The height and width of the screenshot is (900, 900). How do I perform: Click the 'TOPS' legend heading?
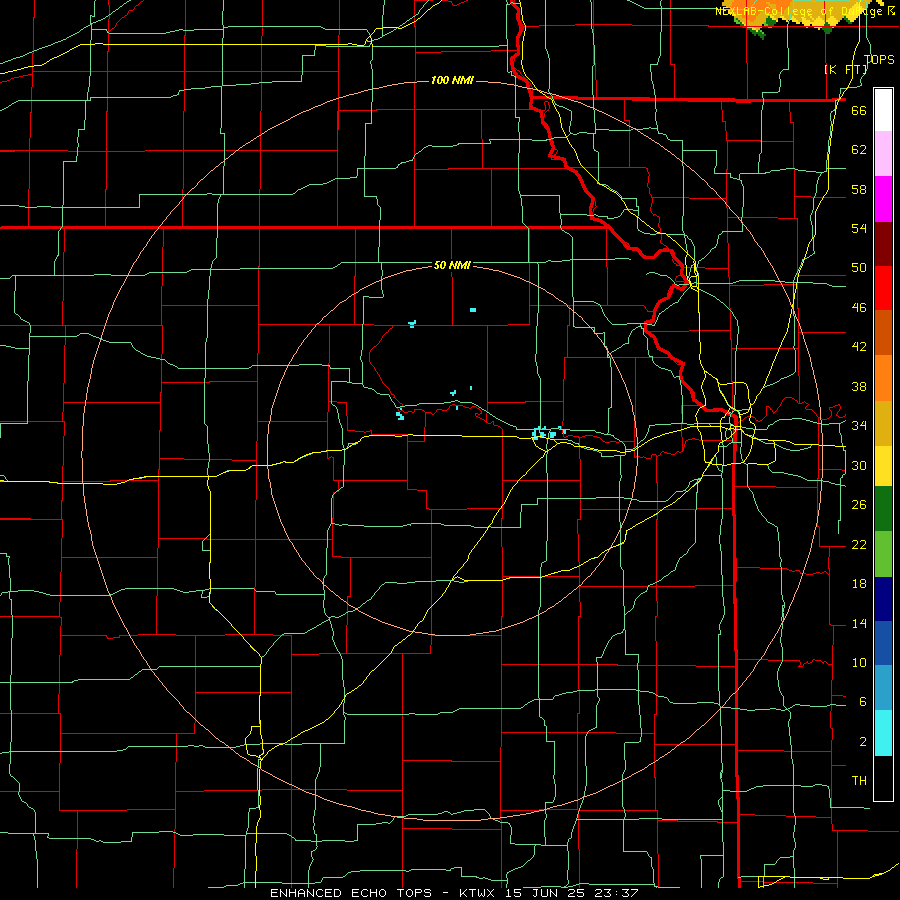tap(879, 59)
